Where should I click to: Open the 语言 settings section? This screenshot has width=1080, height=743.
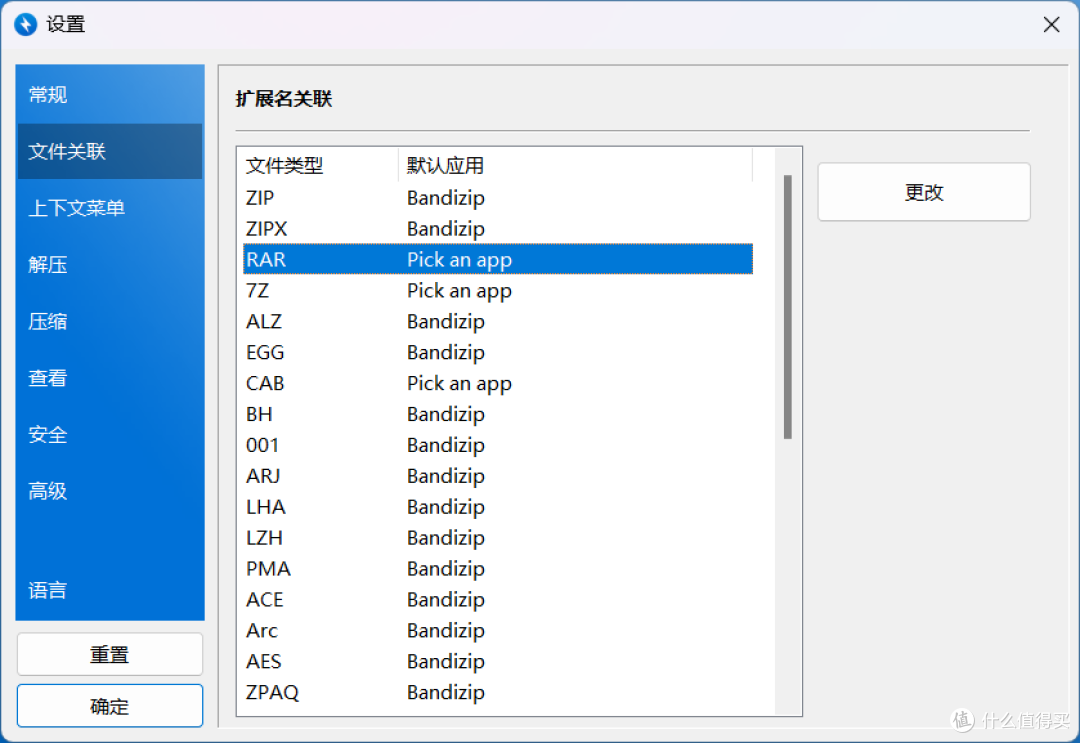110,590
